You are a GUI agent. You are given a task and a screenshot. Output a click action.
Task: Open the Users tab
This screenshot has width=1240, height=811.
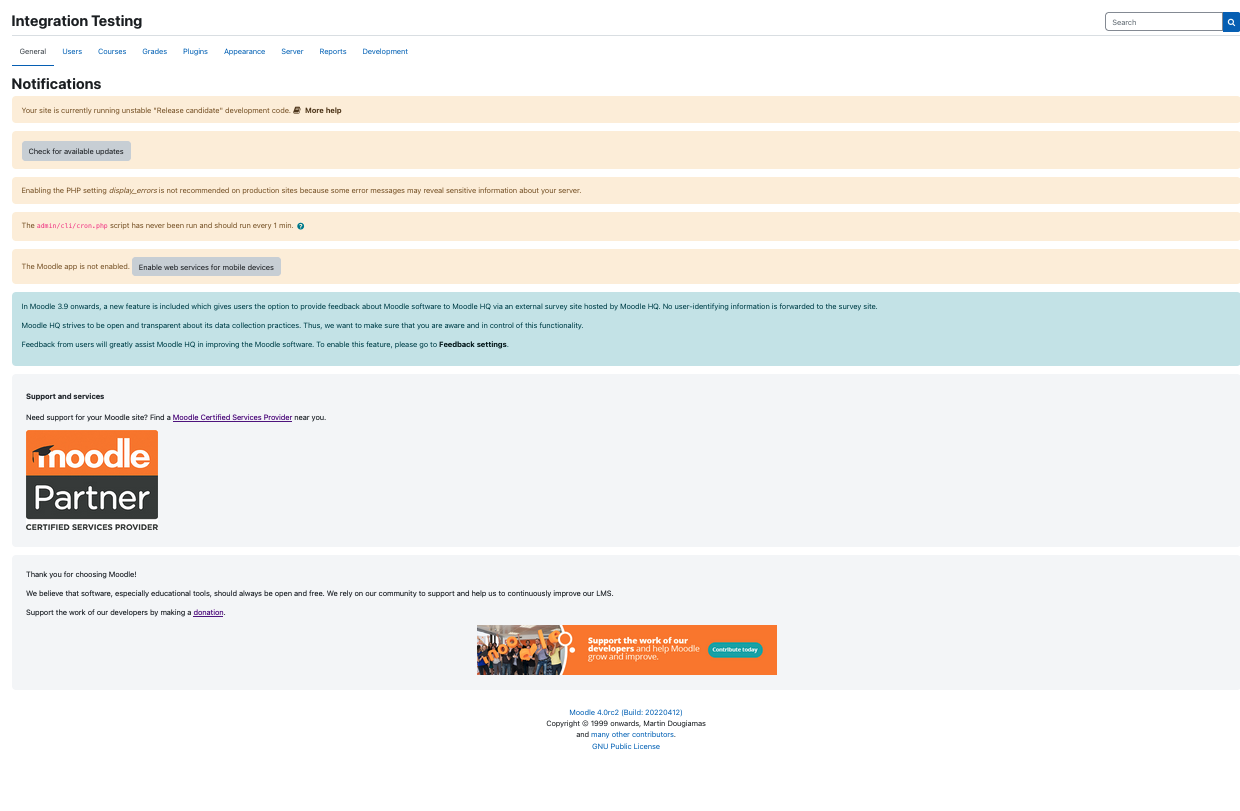click(x=72, y=51)
